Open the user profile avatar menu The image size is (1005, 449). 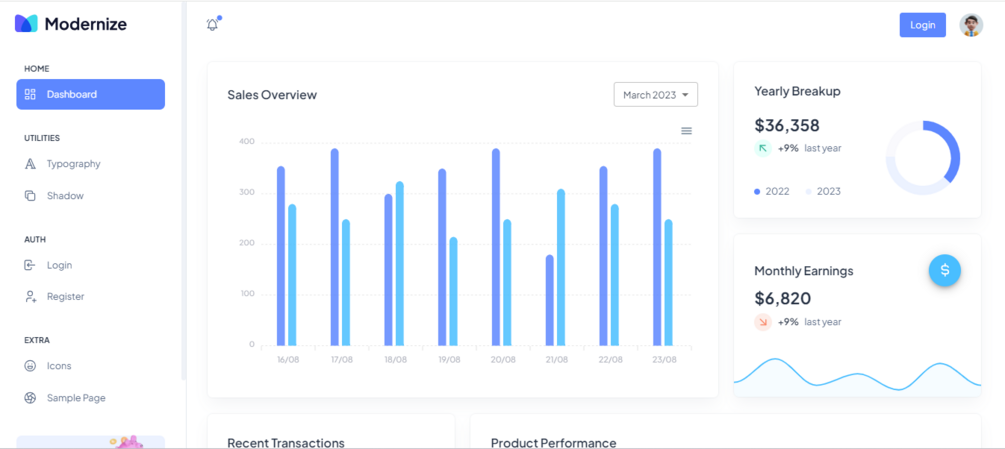click(x=970, y=25)
